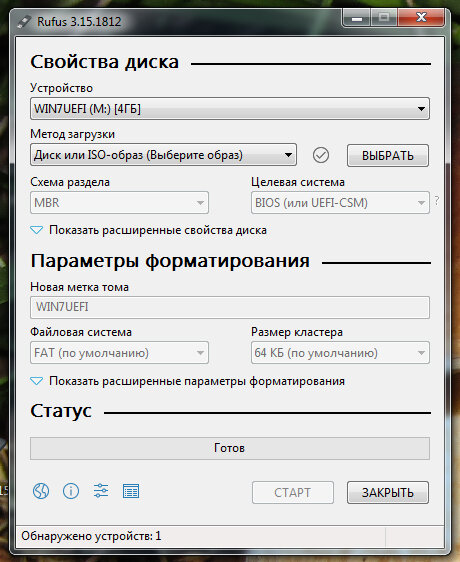Open the settings sliders icon

[x=101, y=491]
